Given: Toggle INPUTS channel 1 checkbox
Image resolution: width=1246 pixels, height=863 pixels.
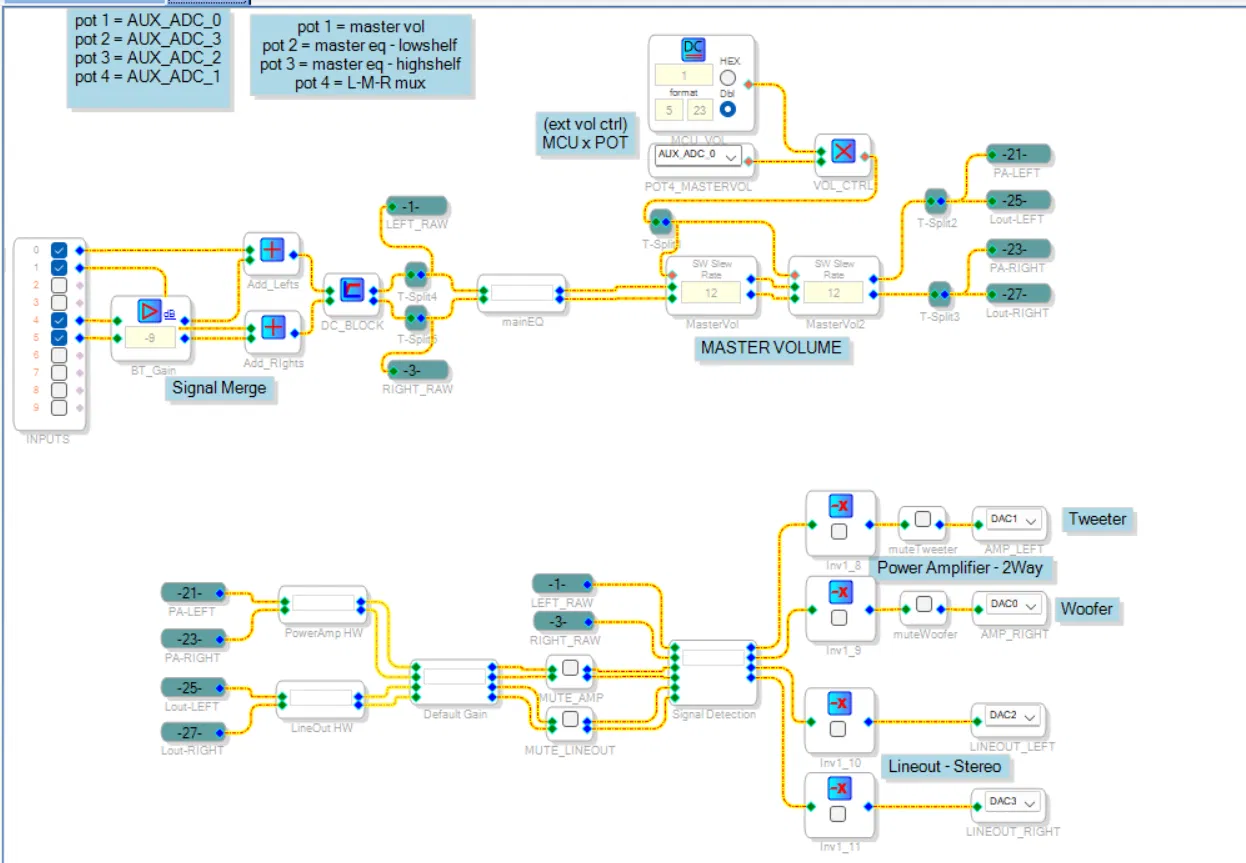Looking at the screenshot, I should [59, 268].
